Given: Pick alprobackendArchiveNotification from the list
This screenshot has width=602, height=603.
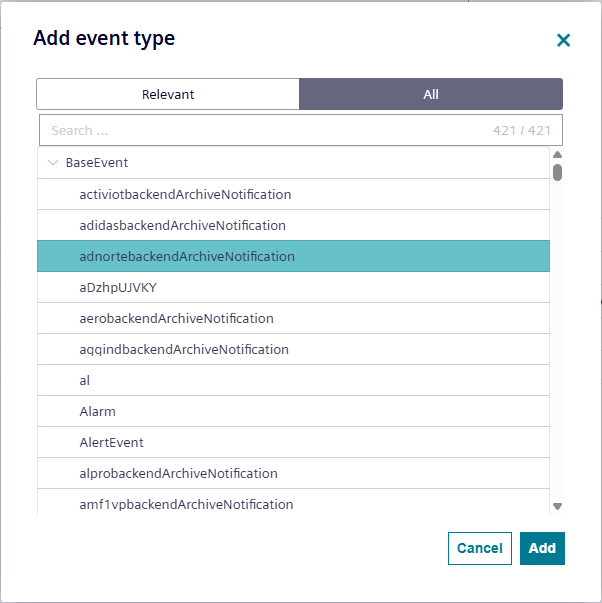Looking at the screenshot, I should [x=178, y=473].
